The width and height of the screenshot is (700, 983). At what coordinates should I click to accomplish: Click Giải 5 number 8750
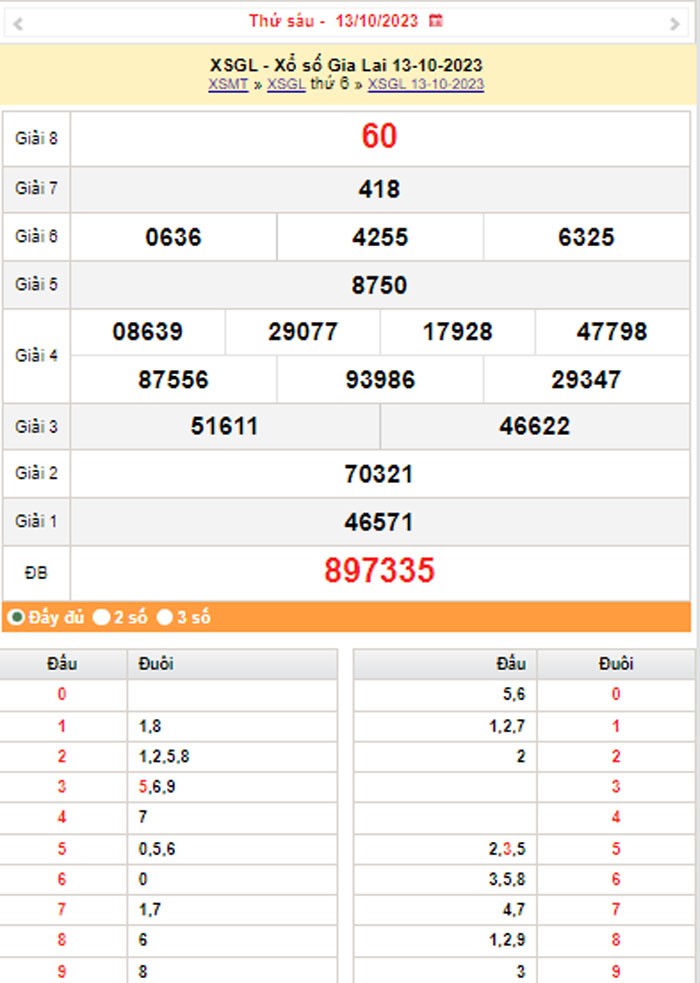click(379, 285)
